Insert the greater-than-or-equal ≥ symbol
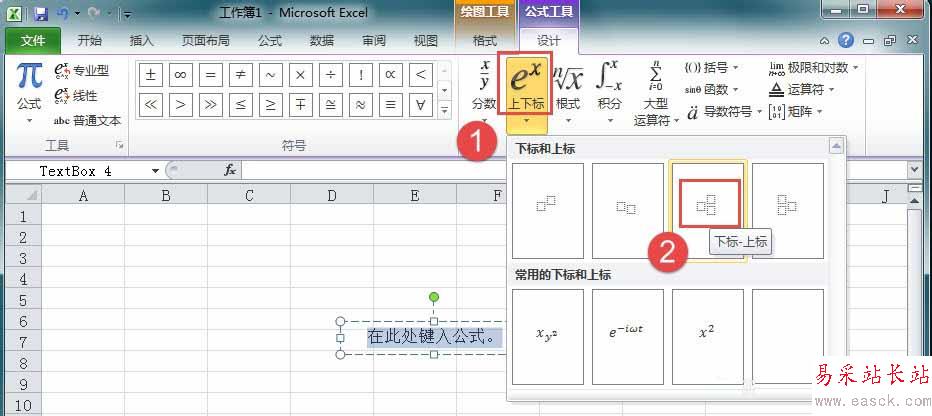932x416 pixels. 270,105
